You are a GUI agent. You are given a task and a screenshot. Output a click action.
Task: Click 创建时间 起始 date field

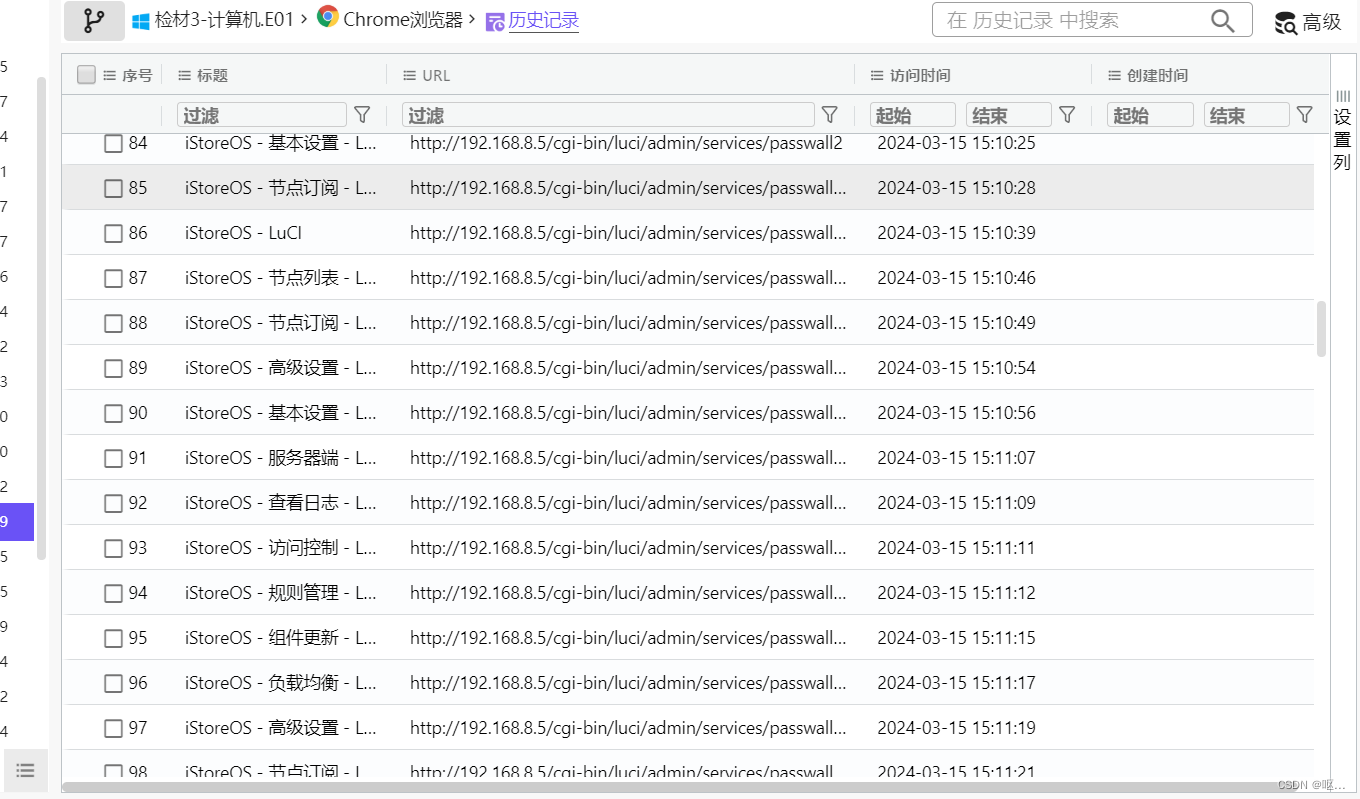[1150, 115]
